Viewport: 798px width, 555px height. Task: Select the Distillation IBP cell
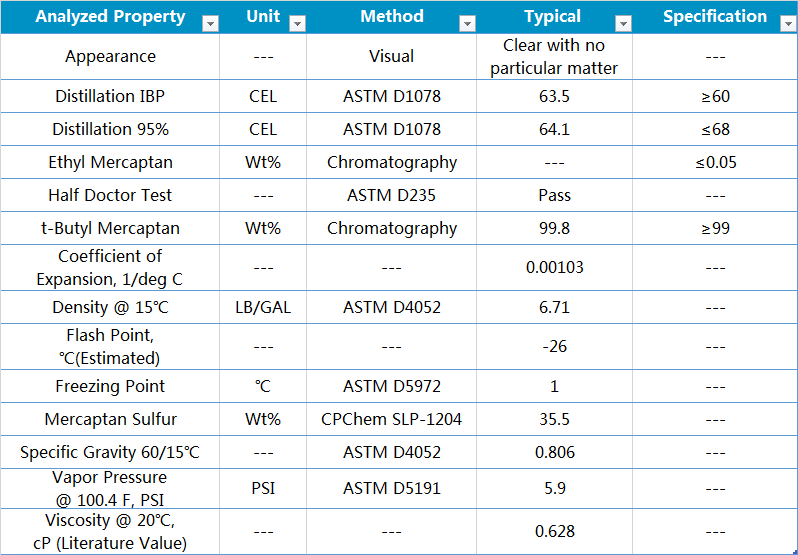click(x=110, y=96)
